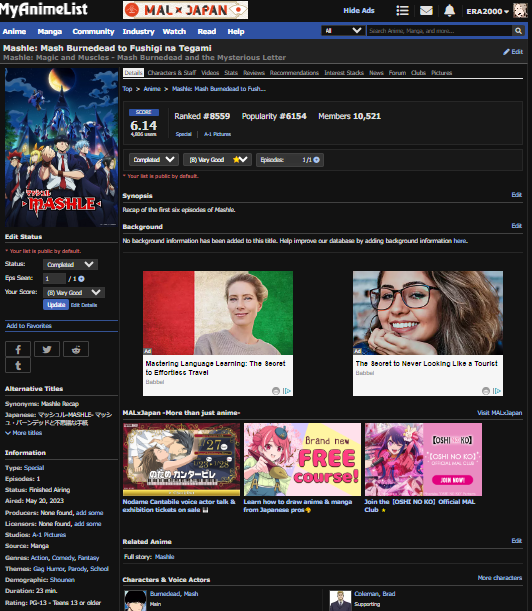Switch to the Recommendations tab
This screenshot has width=532, height=611.
tap(294, 73)
